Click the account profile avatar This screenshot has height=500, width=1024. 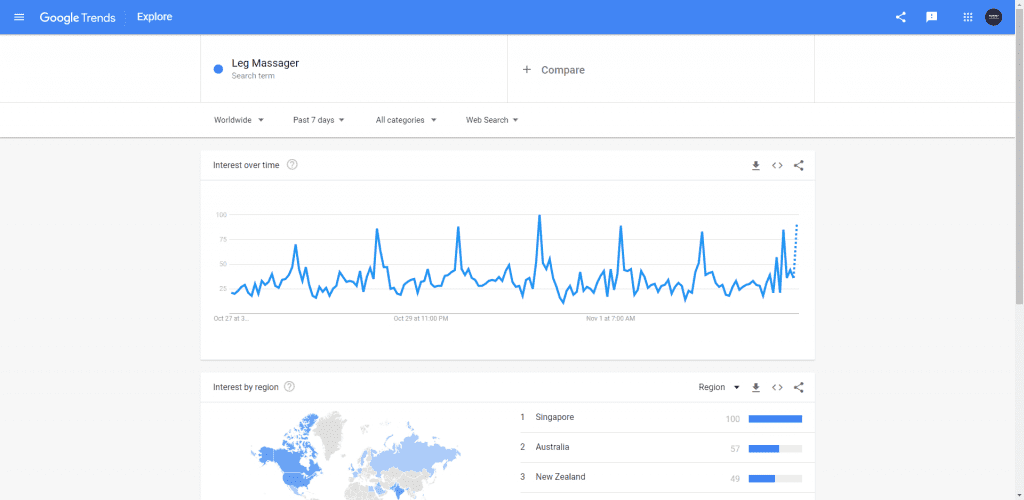[x=993, y=17]
